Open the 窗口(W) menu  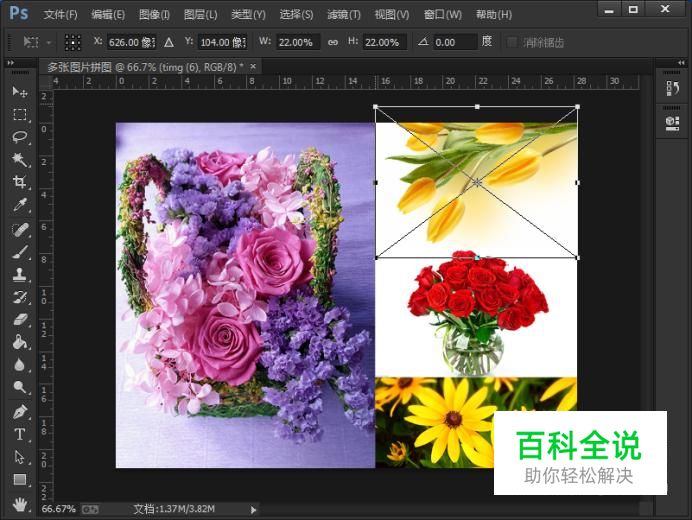pos(443,15)
